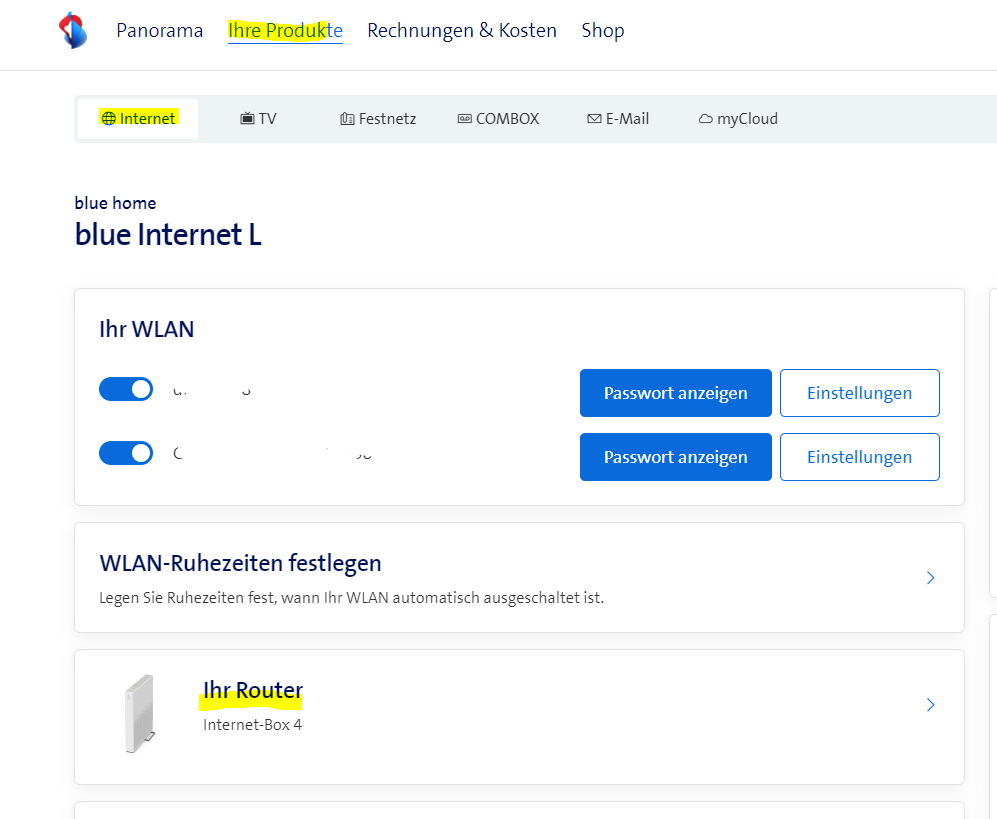Click the Swisscom logo icon
The image size is (997, 819).
tap(73, 31)
